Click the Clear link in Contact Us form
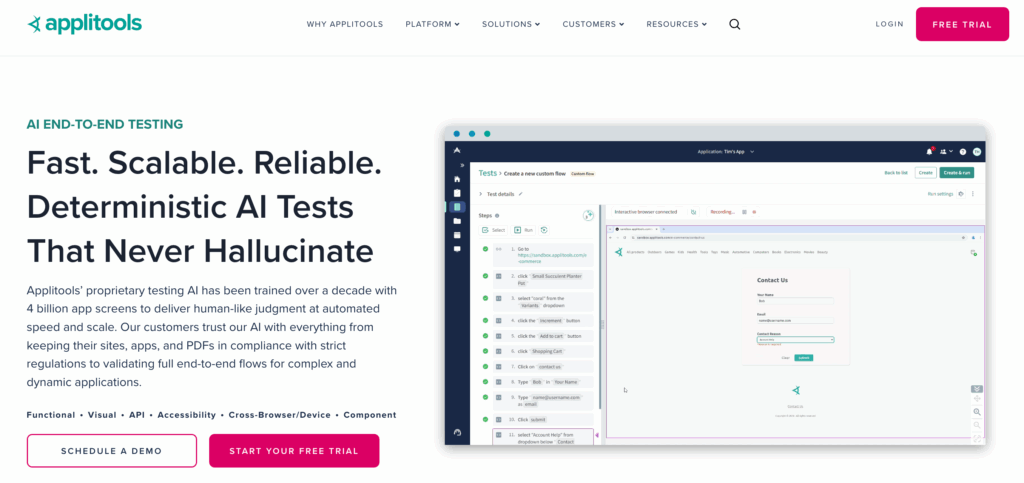 [786, 358]
